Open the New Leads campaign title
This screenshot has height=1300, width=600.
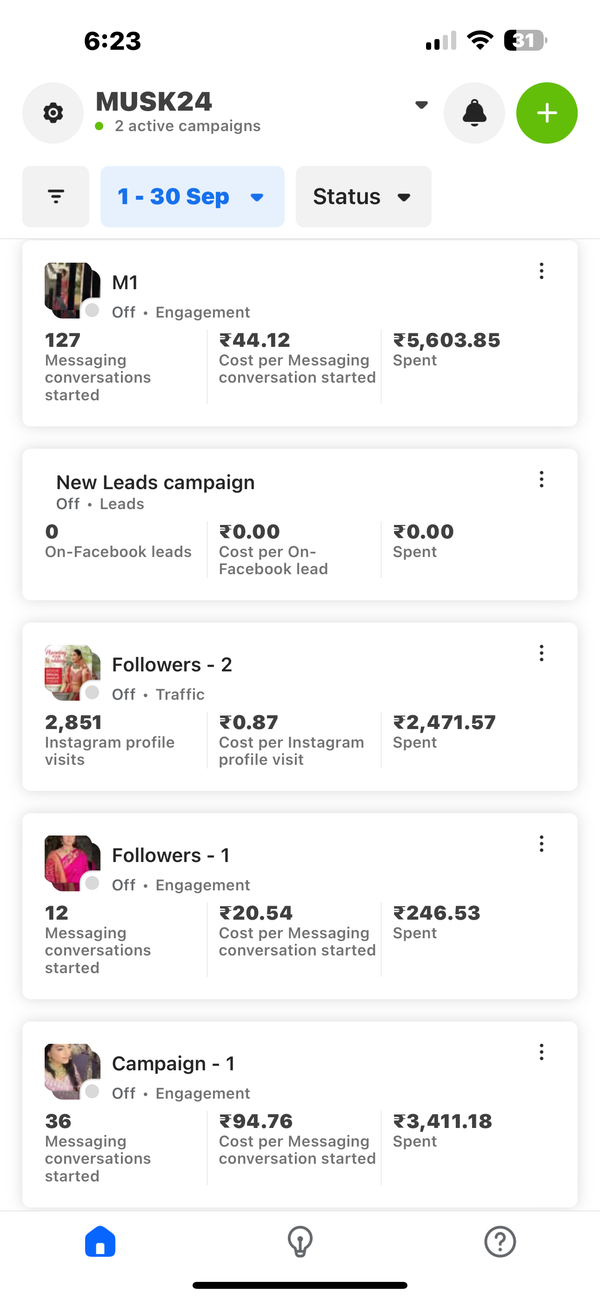pos(155,482)
